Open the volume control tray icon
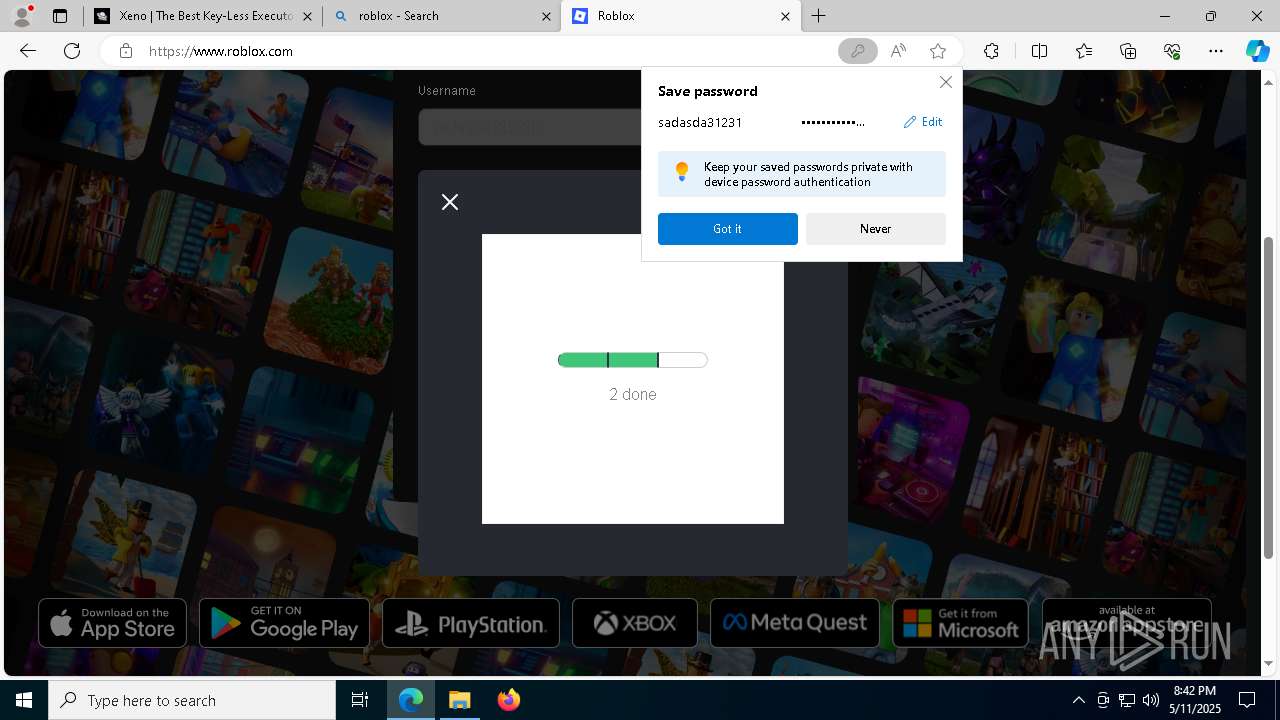This screenshot has height=720, width=1280. point(1150,700)
